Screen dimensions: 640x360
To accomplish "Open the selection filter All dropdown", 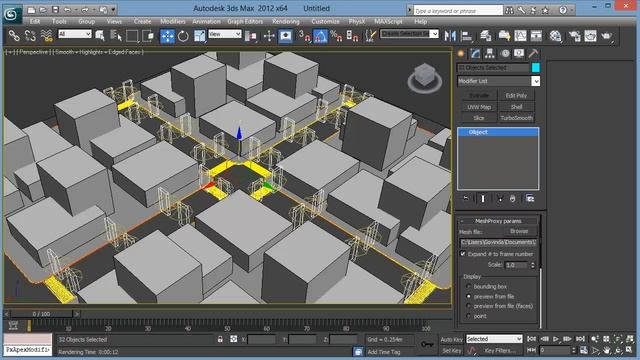I will [75, 34].
